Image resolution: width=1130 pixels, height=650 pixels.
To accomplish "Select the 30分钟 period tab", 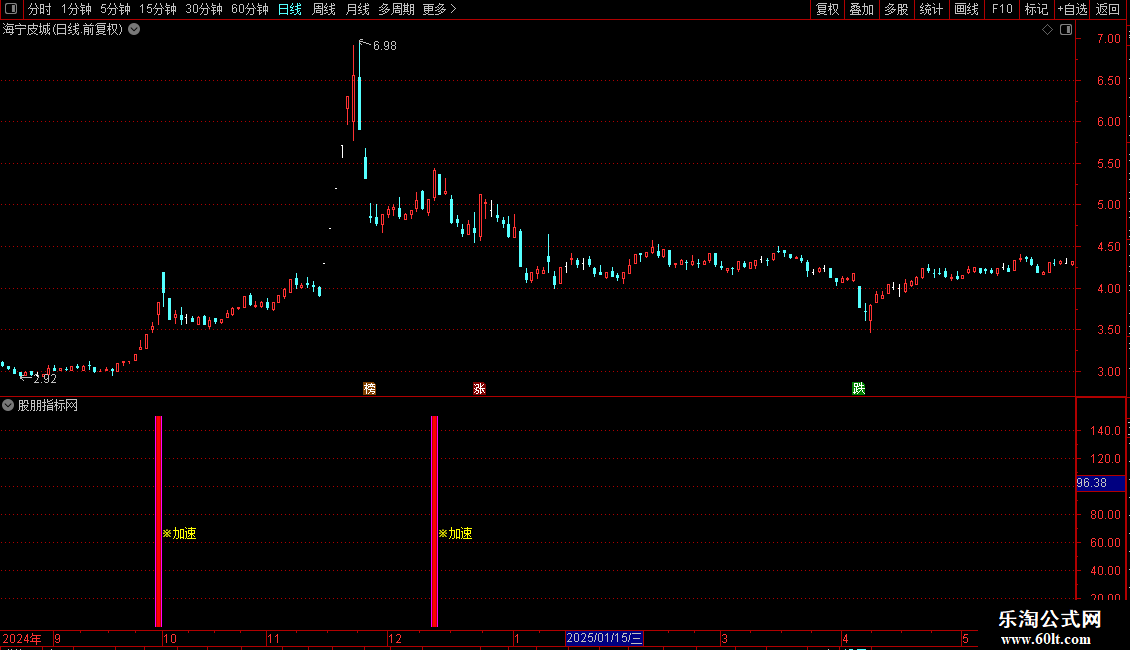I will click(203, 9).
